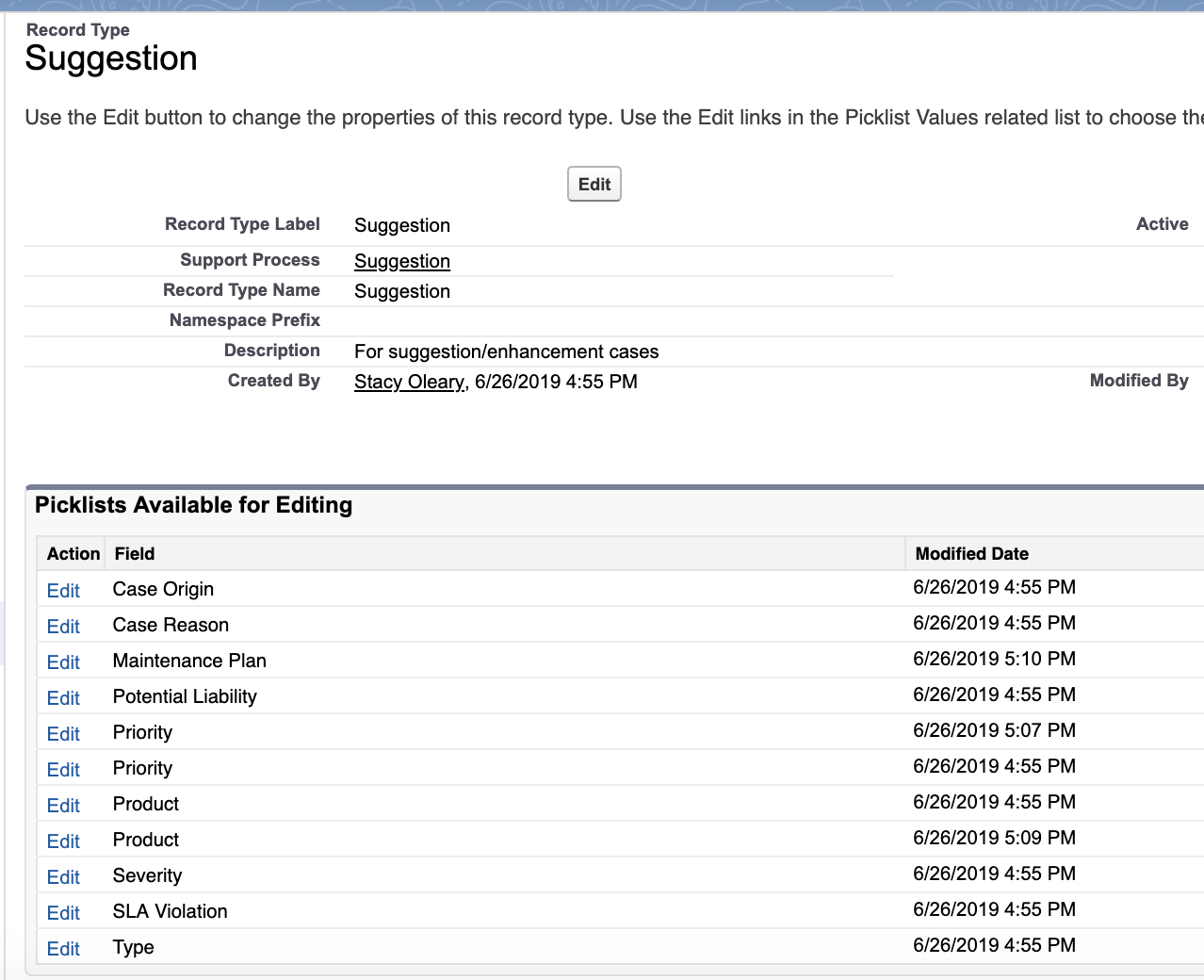Edit the Case Origin picklist values

point(63,591)
